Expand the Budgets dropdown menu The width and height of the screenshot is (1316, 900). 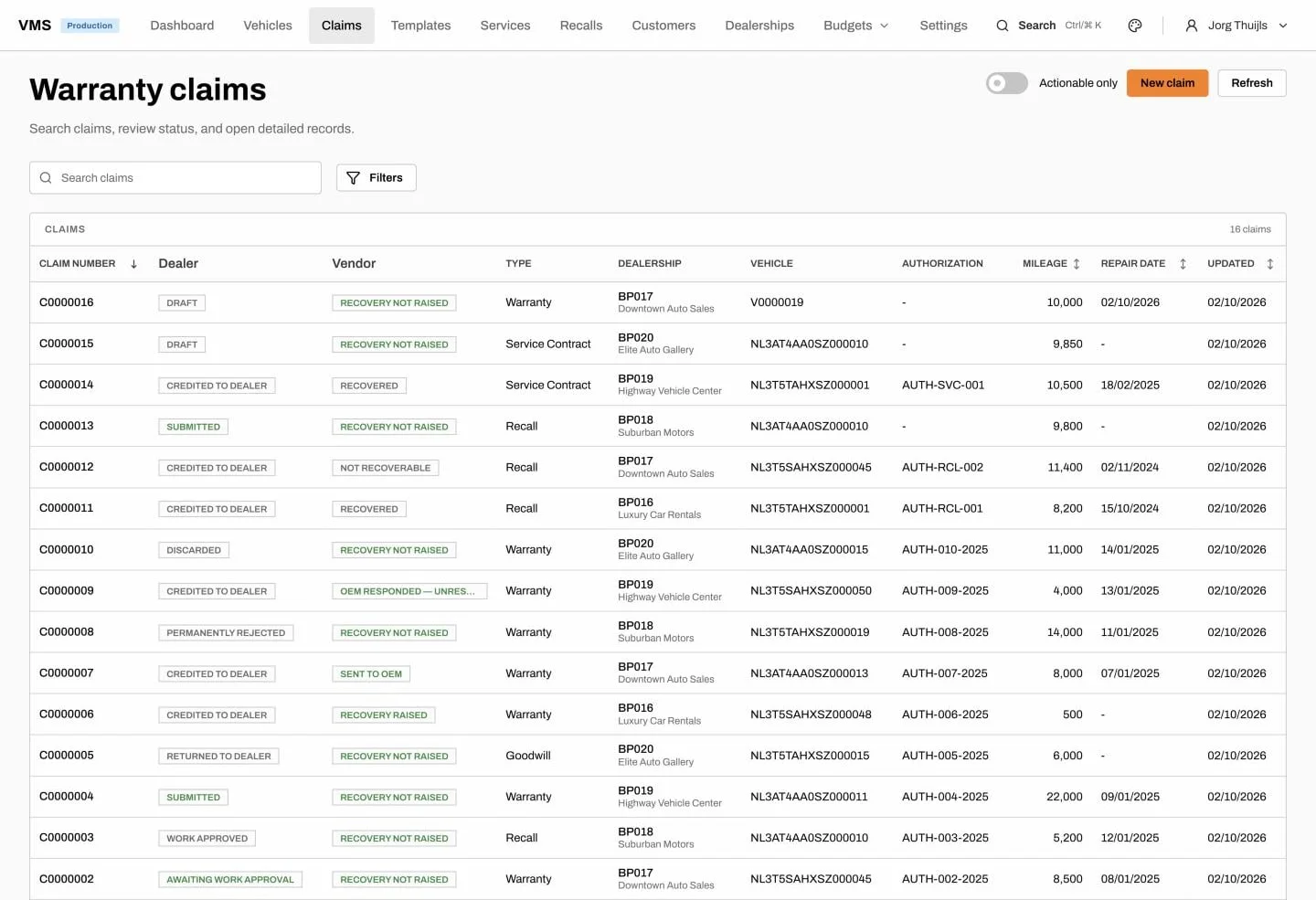click(x=856, y=26)
